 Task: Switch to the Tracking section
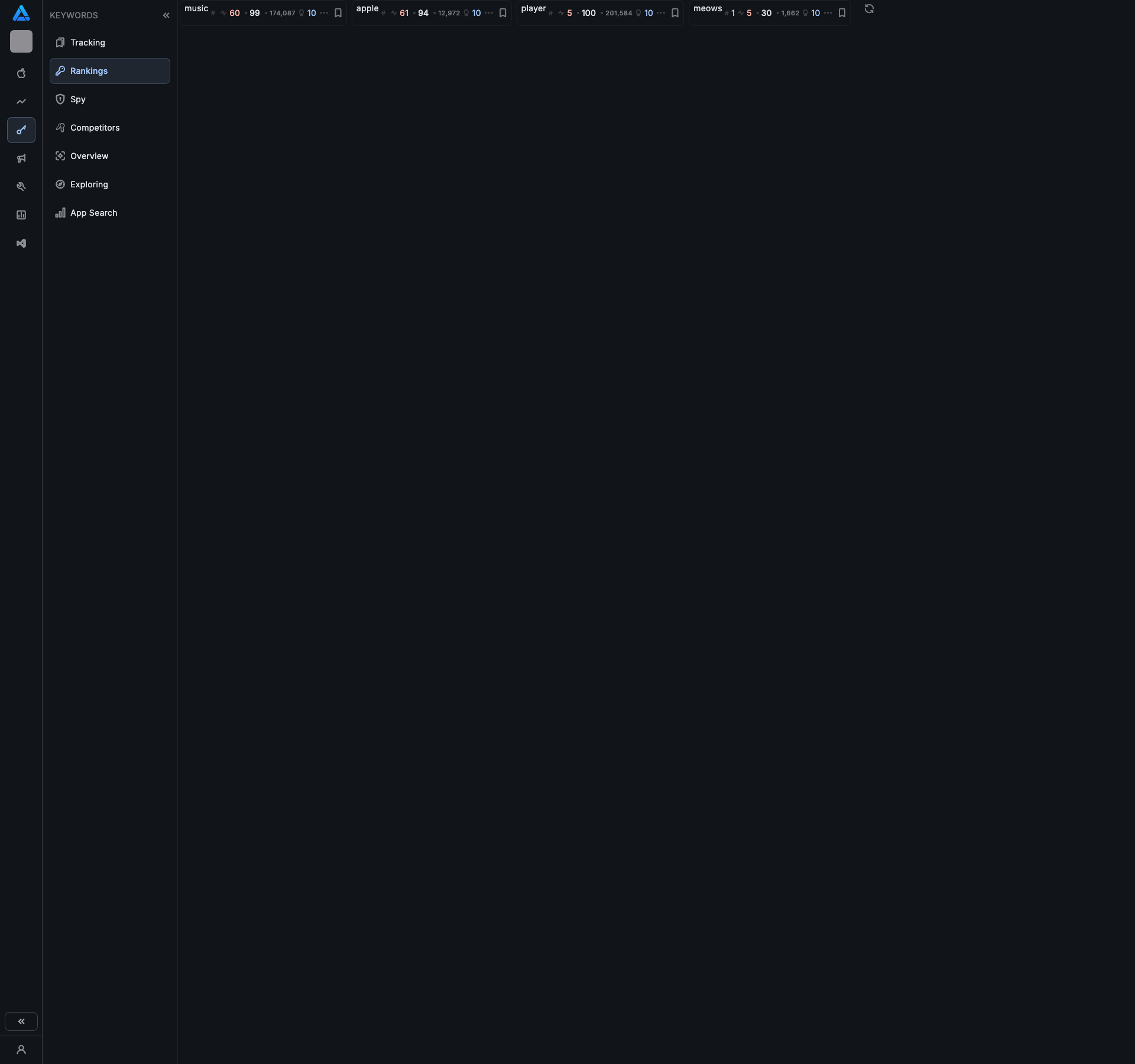pos(87,43)
